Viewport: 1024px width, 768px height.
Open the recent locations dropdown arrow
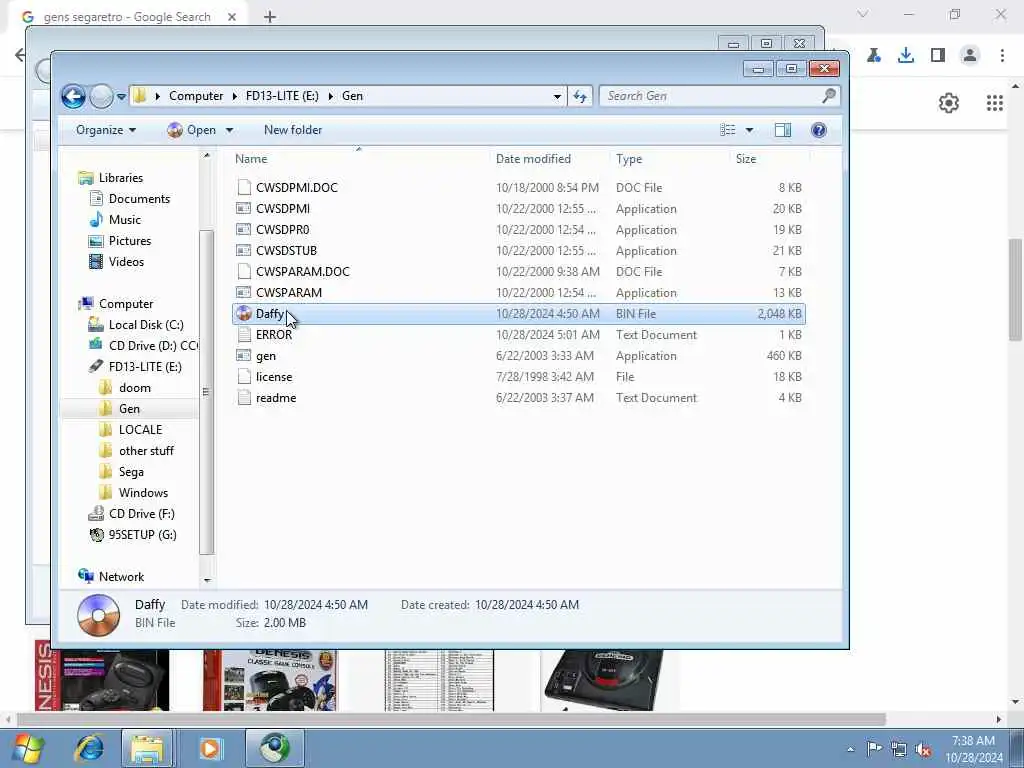121,97
